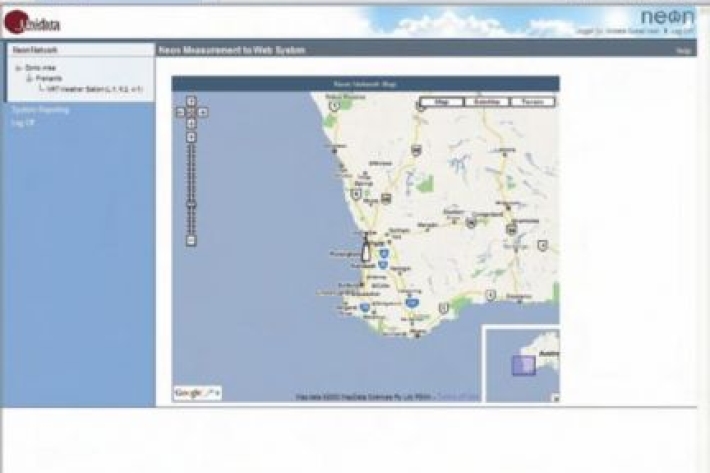Collapse the top-level tree node
710x473 pixels.
point(17,69)
